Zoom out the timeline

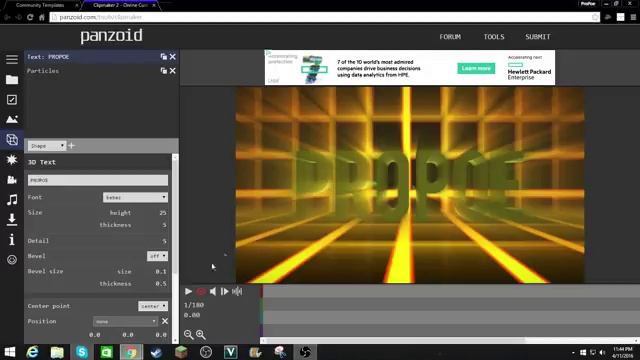tap(188, 335)
